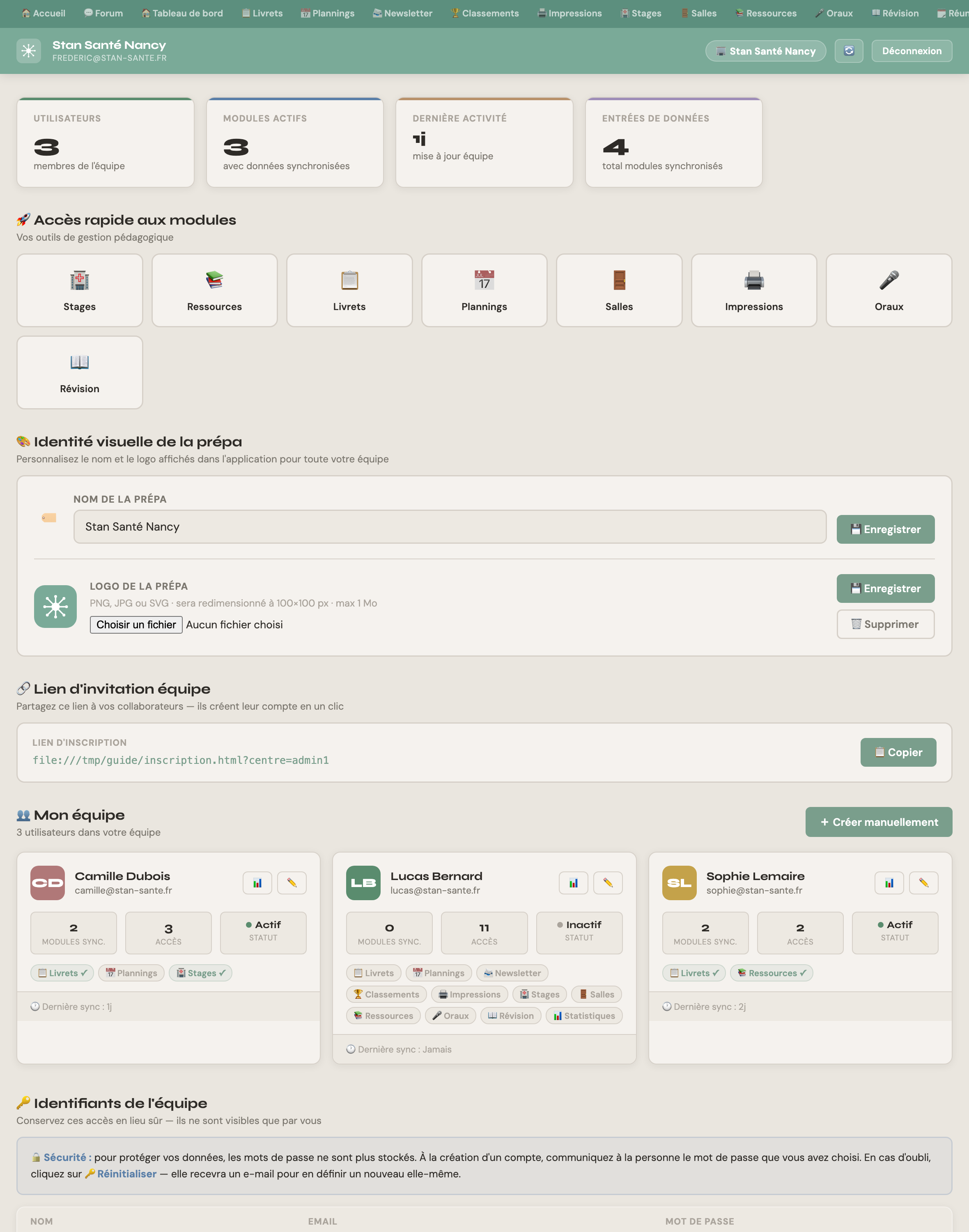The width and height of the screenshot is (969, 1232).
Task: Toggle Lucas's Newsletter access chip
Action: 512,973
